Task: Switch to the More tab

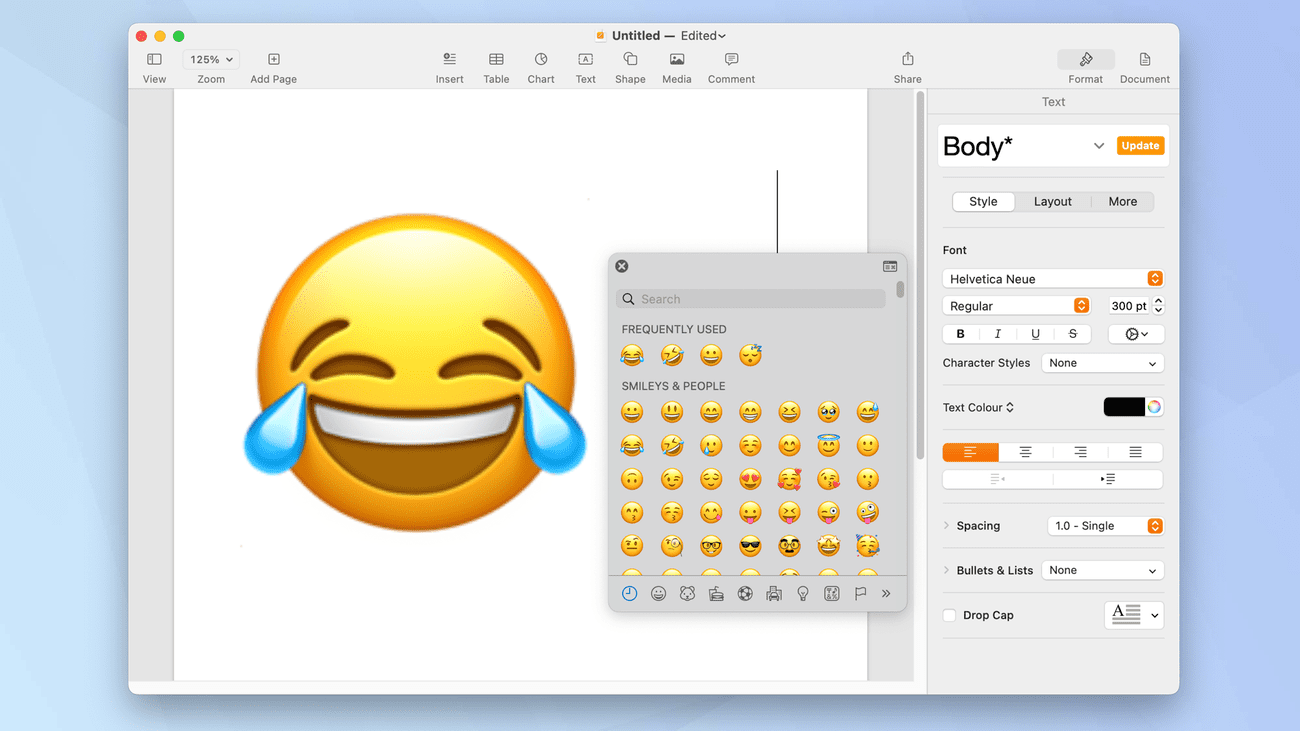Action: 1122,201
